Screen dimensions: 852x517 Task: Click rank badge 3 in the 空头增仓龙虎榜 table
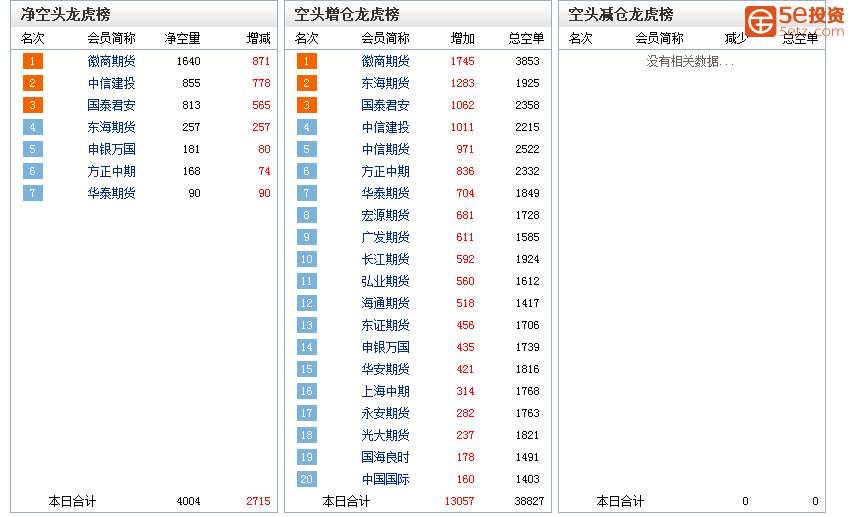[306, 105]
